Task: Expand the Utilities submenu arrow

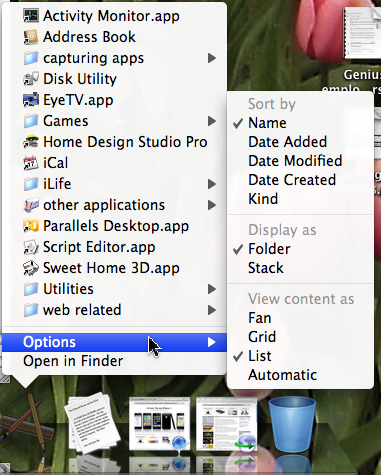Action: click(x=212, y=289)
